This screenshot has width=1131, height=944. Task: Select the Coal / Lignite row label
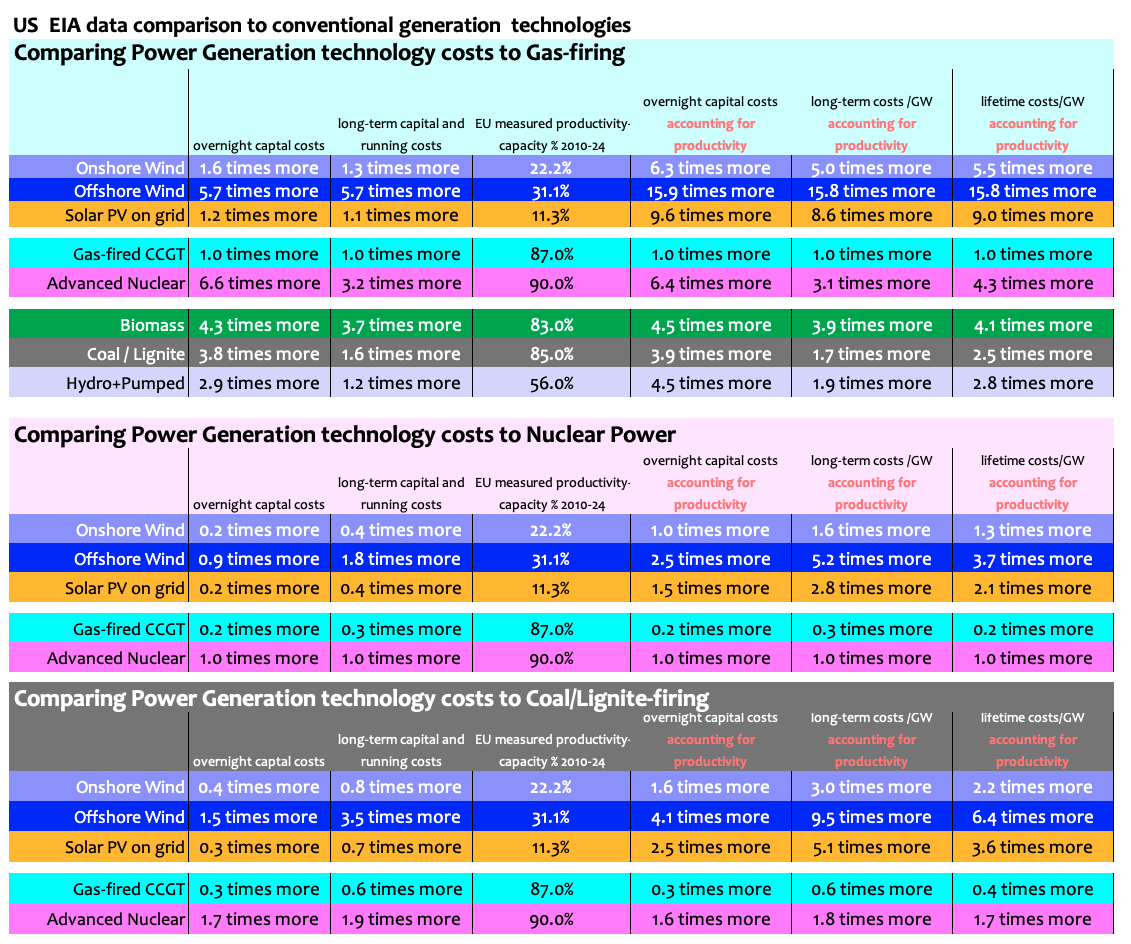(135, 354)
